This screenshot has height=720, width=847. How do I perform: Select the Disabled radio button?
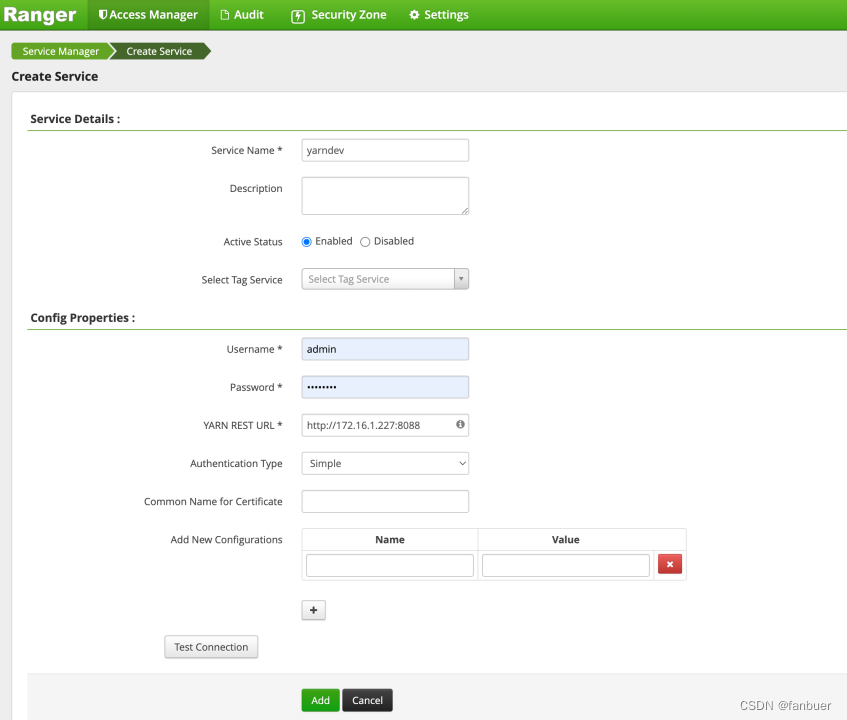[x=365, y=241]
